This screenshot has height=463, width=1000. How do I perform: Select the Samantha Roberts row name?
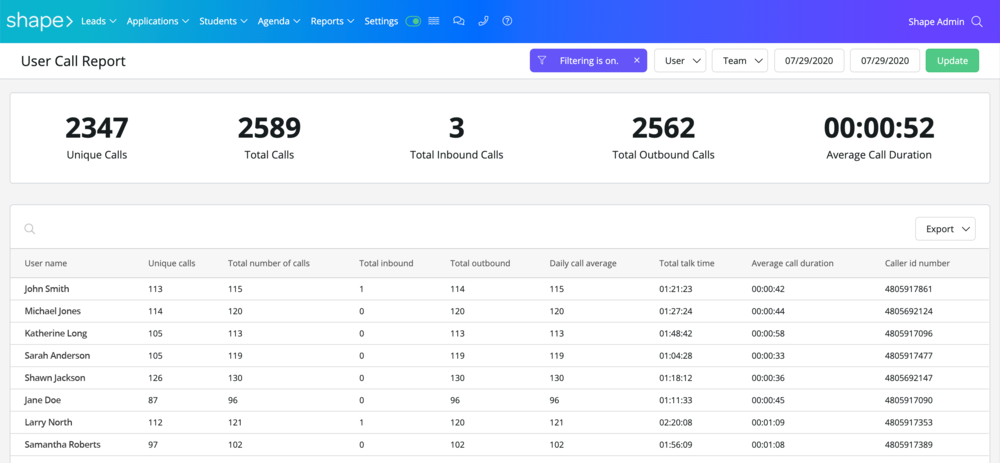(62, 445)
